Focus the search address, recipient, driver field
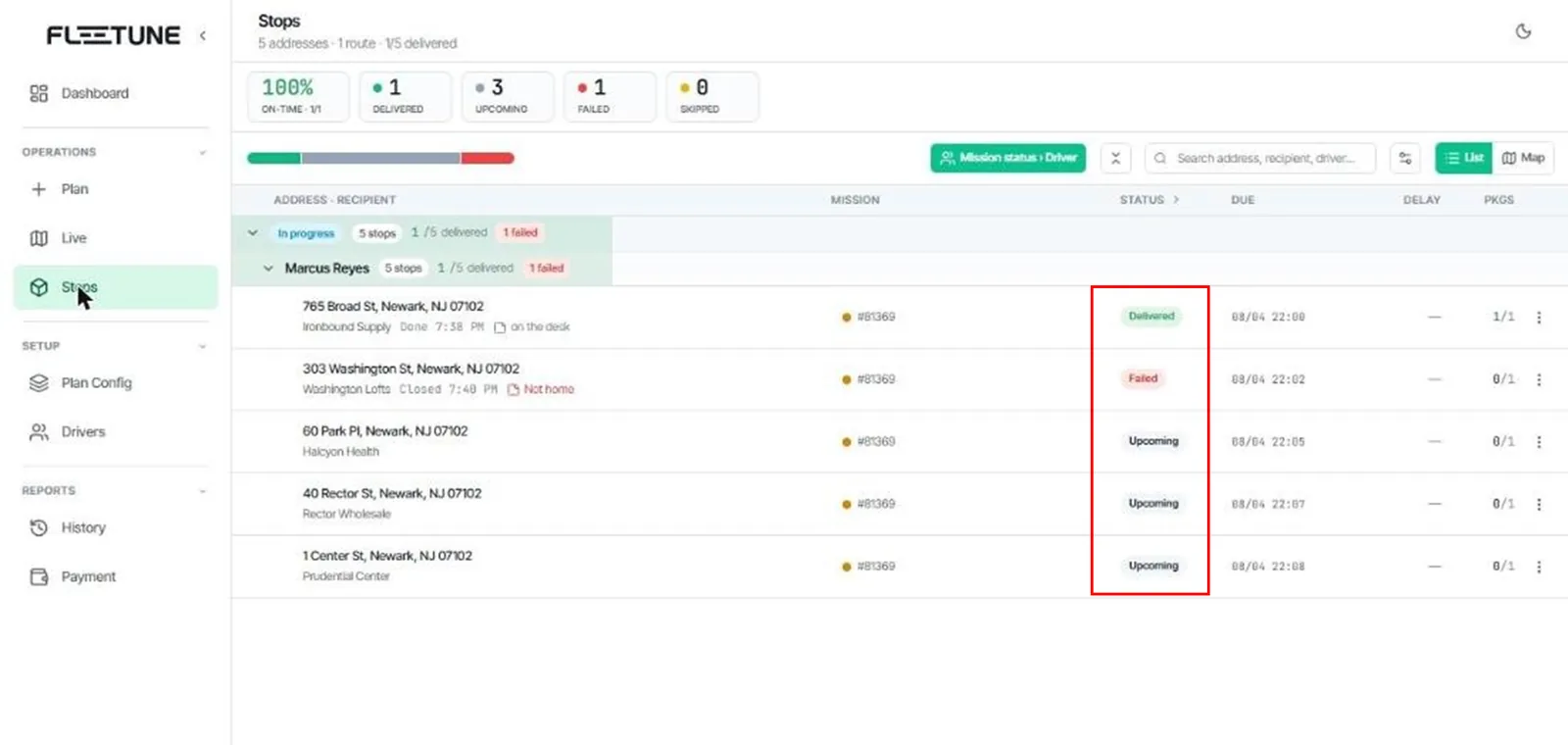This screenshot has height=745, width=1568. point(1260,158)
